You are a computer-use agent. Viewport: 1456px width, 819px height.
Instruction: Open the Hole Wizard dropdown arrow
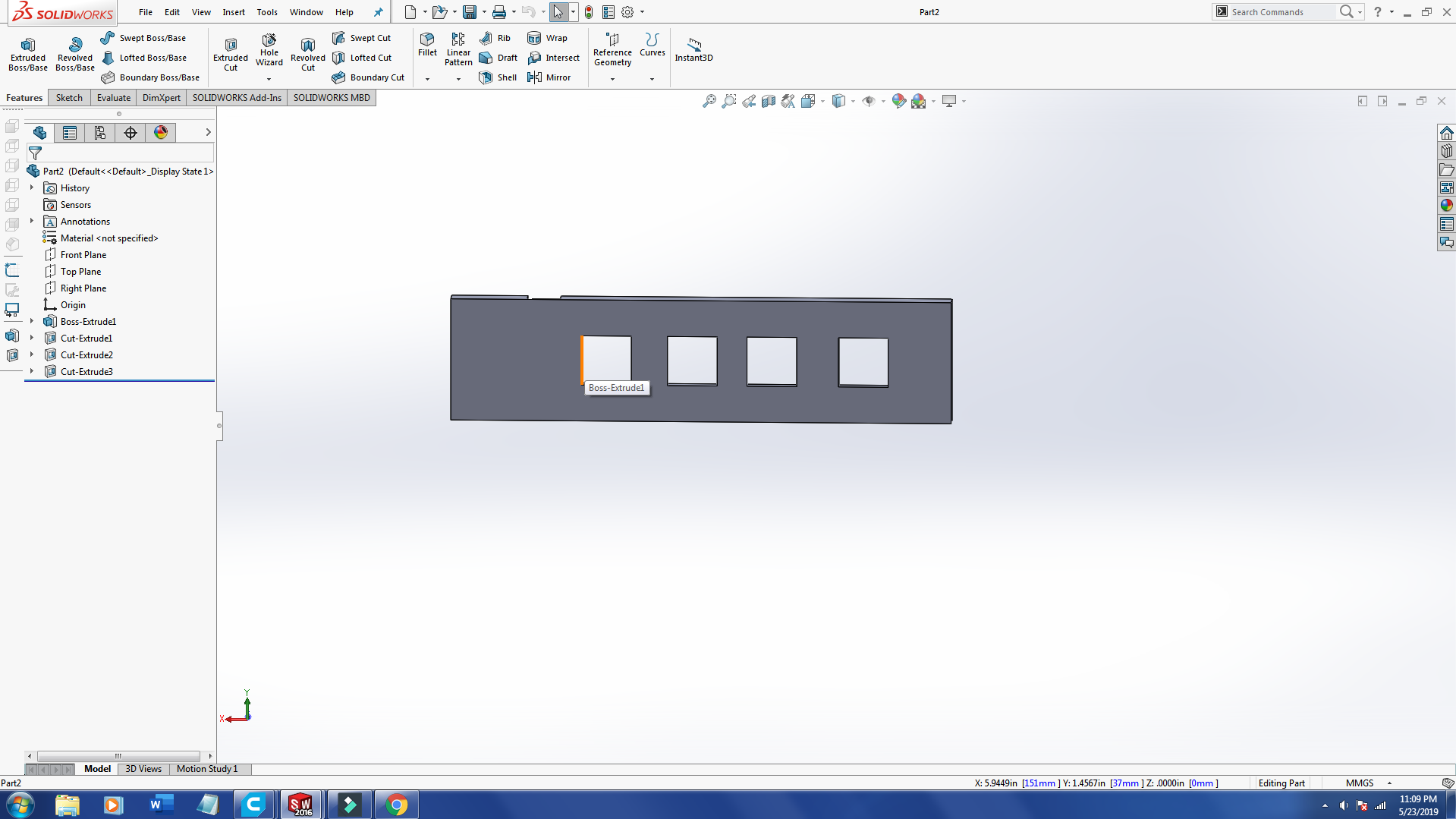coord(269,79)
